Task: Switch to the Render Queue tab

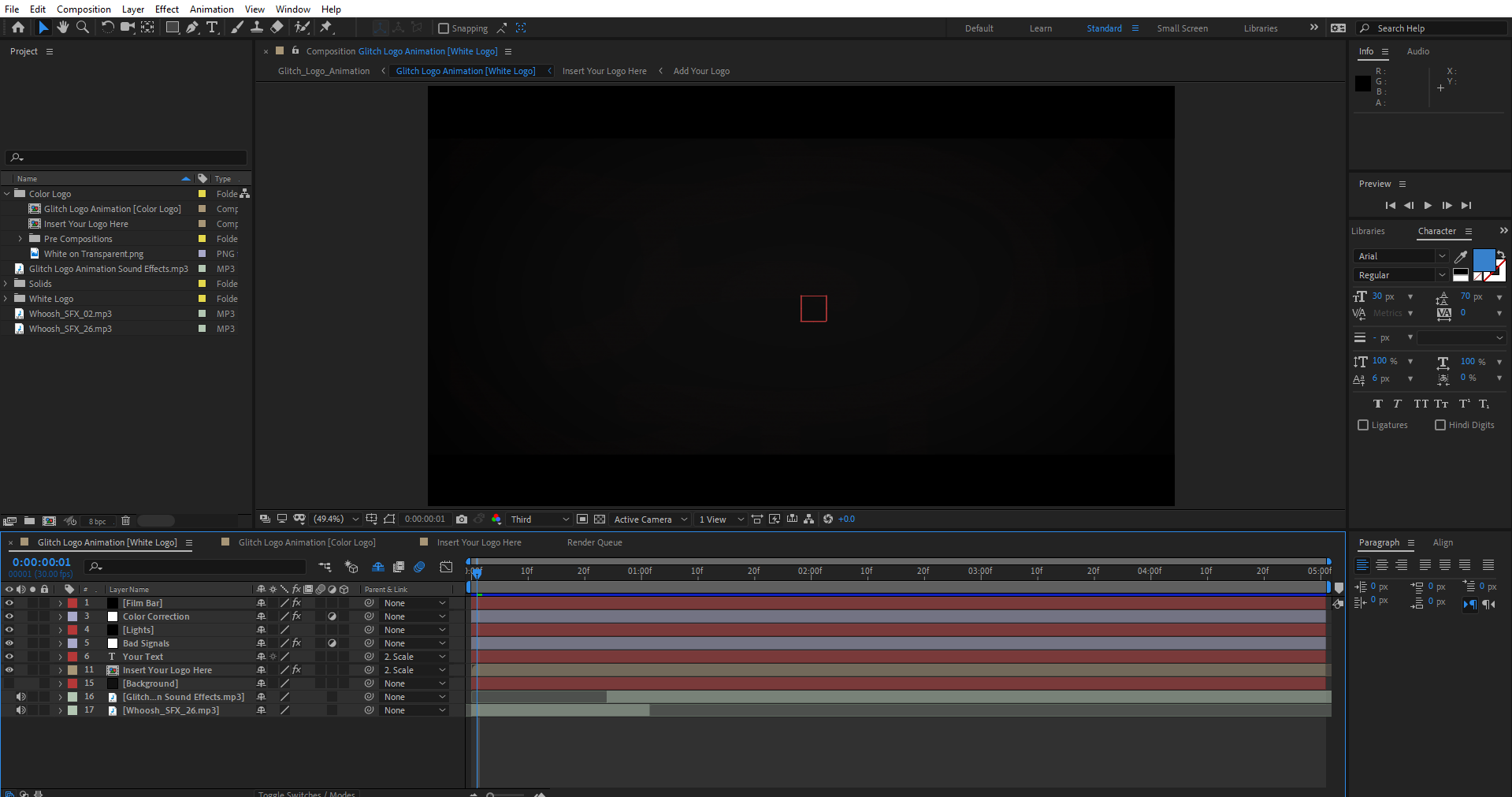Action: [594, 542]
